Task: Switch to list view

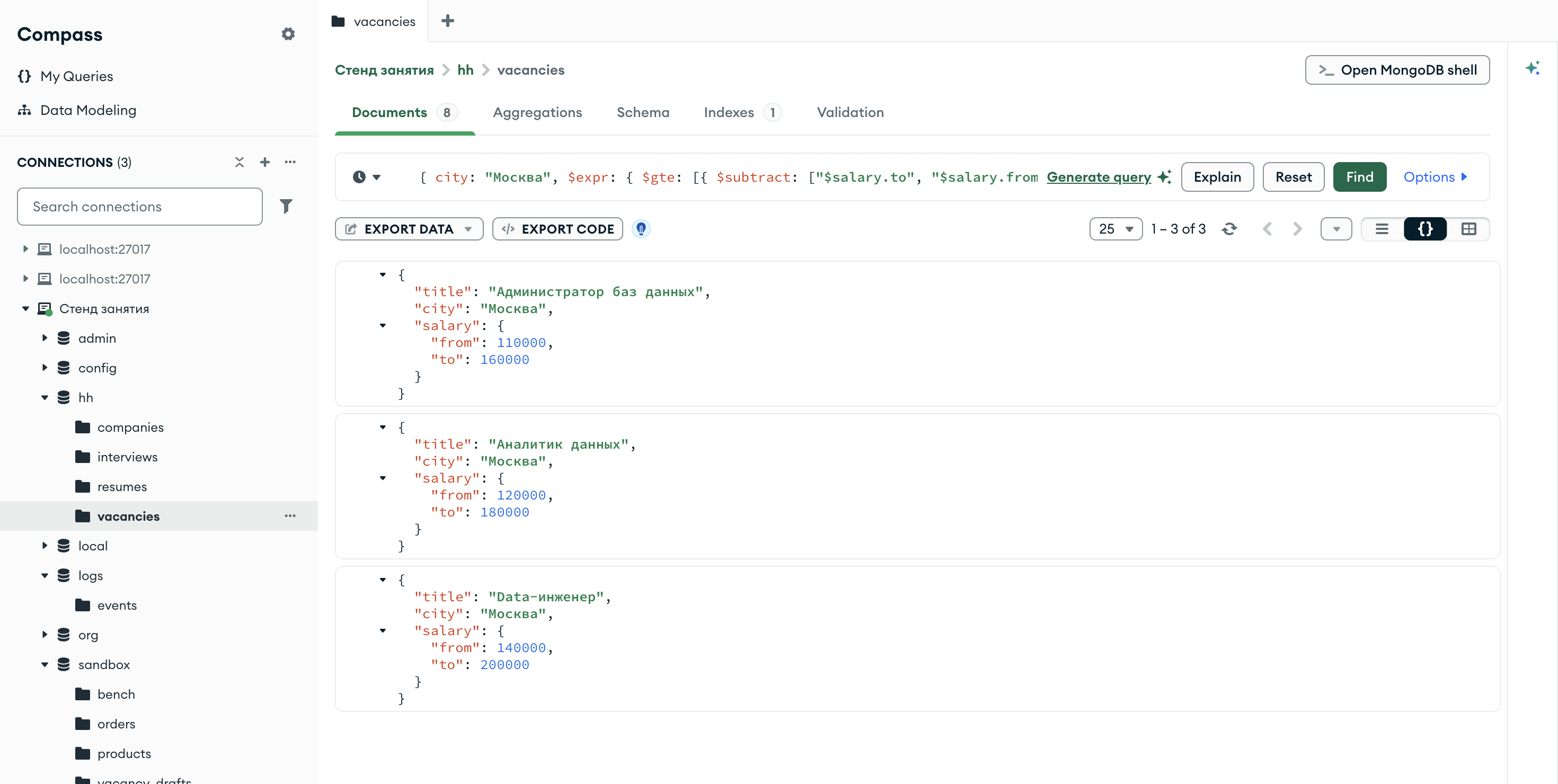Action: click(x=1382, y=229)
